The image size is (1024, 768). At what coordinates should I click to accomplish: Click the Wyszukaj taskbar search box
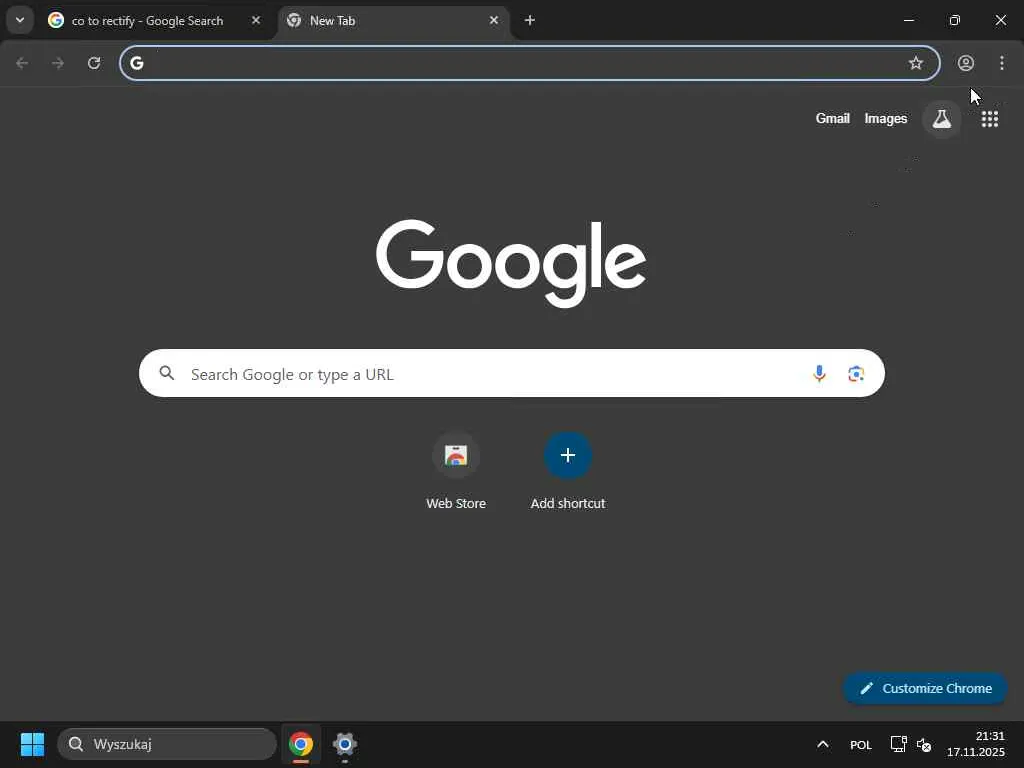pyautogui.click(x=167, y=744)
